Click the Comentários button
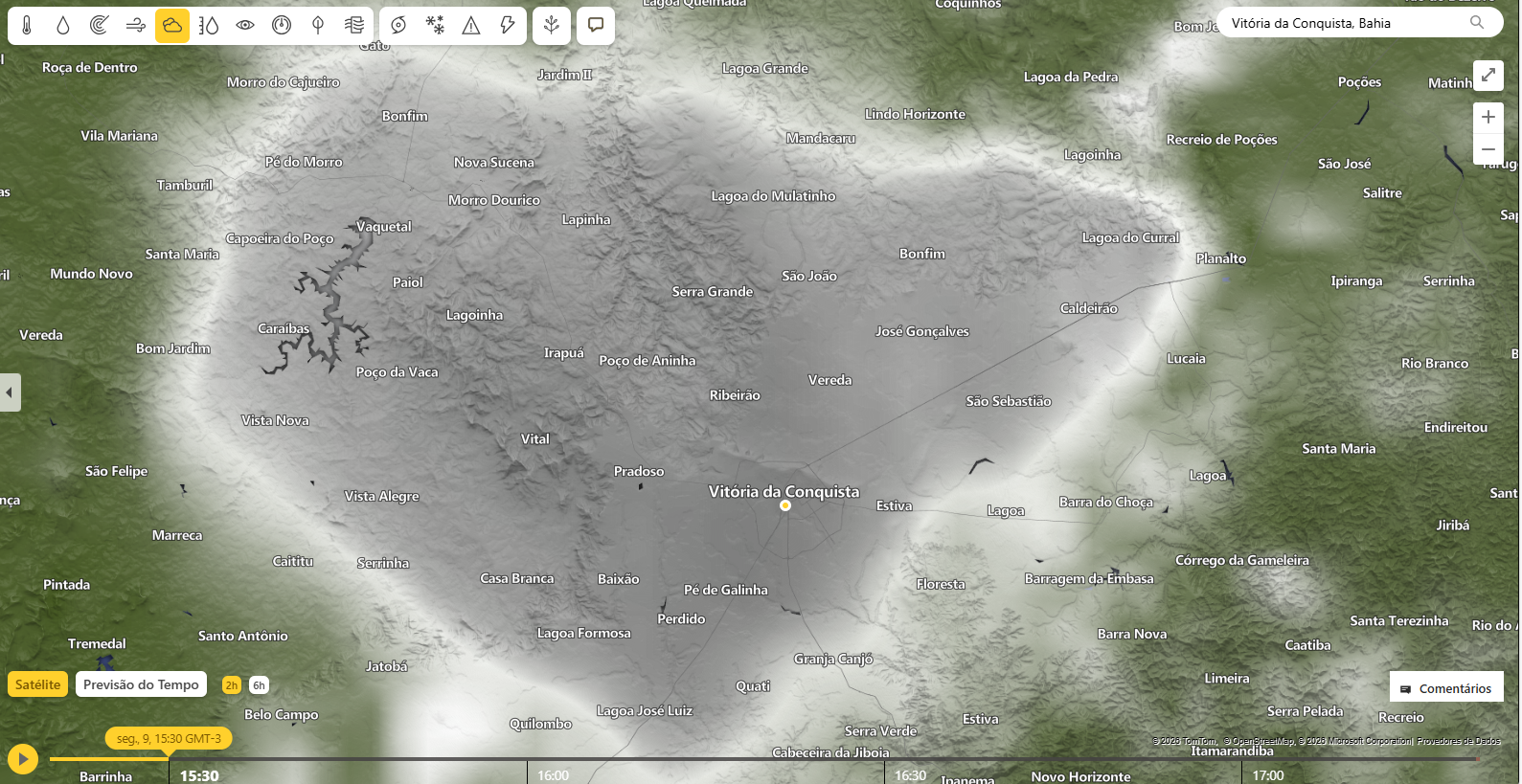Image resolution: width=1522 pixels, height=784 pixels. point(1446,688)
